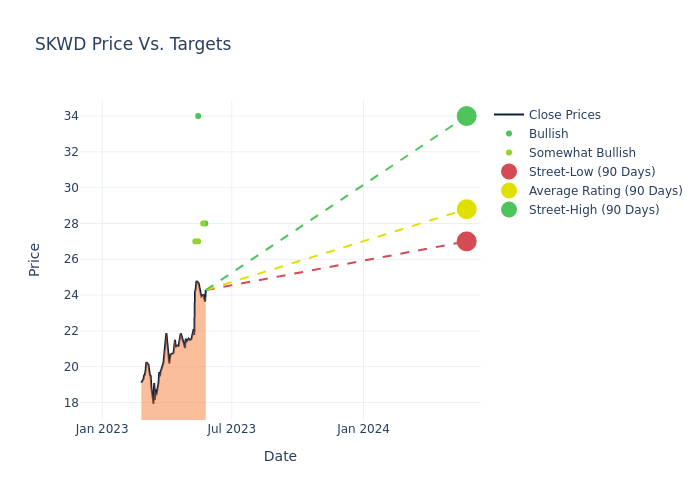The width and height of the screenshot is (700, 500).
Task: Click the 34 label on the y-axis
Action: pos(84,116)
